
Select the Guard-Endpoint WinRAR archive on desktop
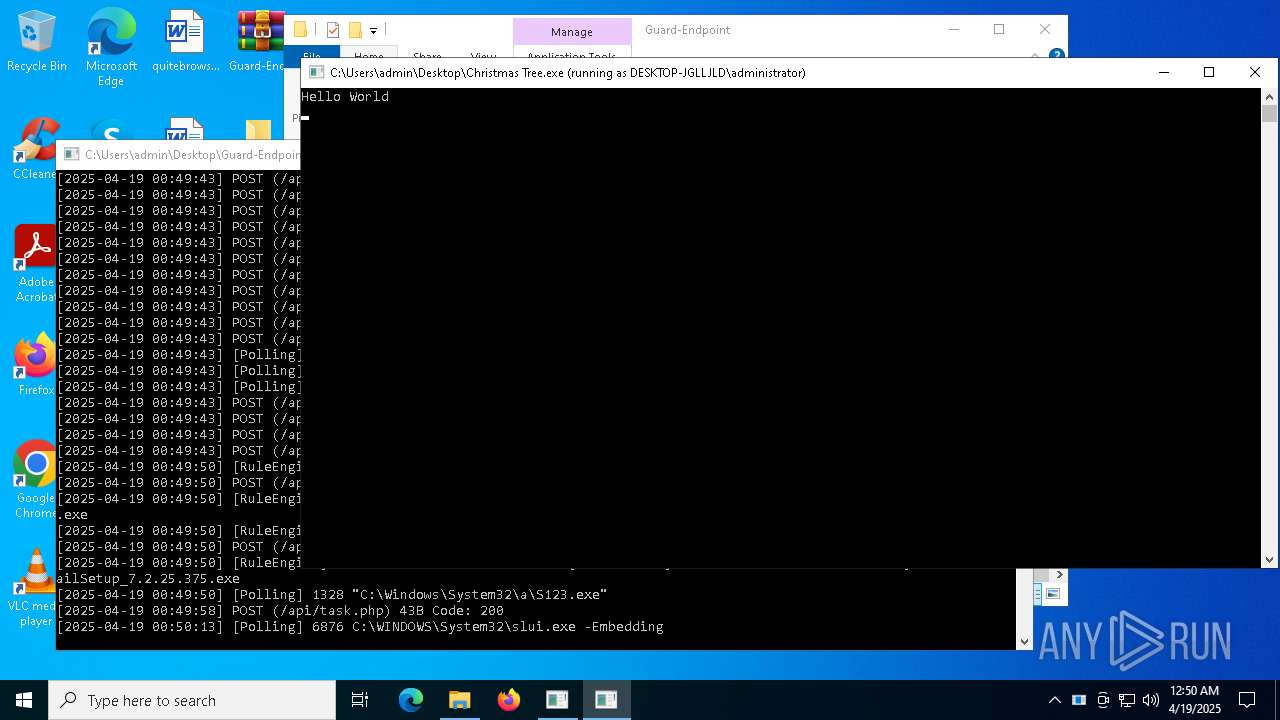[x=258, y=42]
